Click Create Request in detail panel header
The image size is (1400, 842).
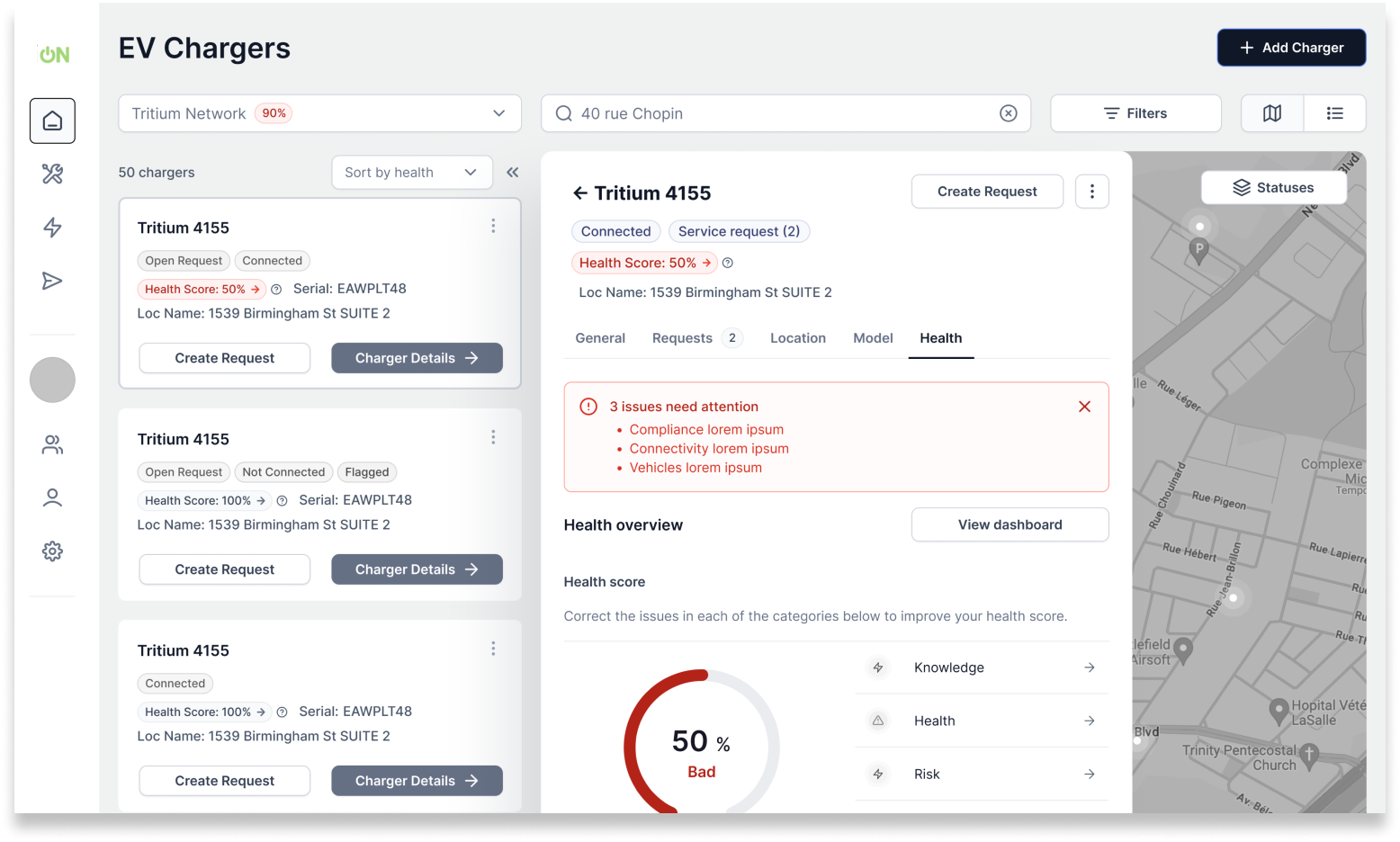pos(987,192)
